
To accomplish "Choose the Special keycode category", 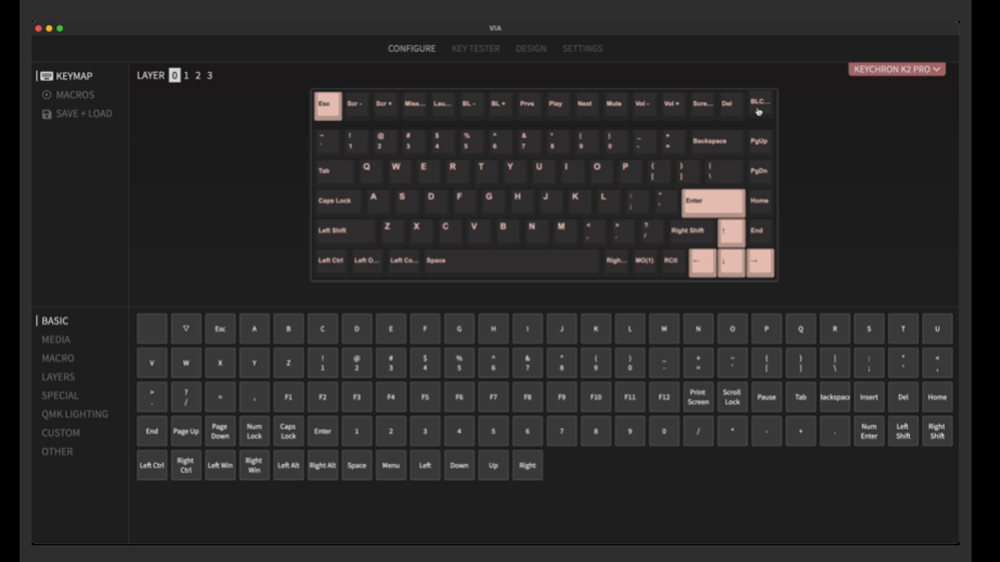I will click(x=60, y=396).
